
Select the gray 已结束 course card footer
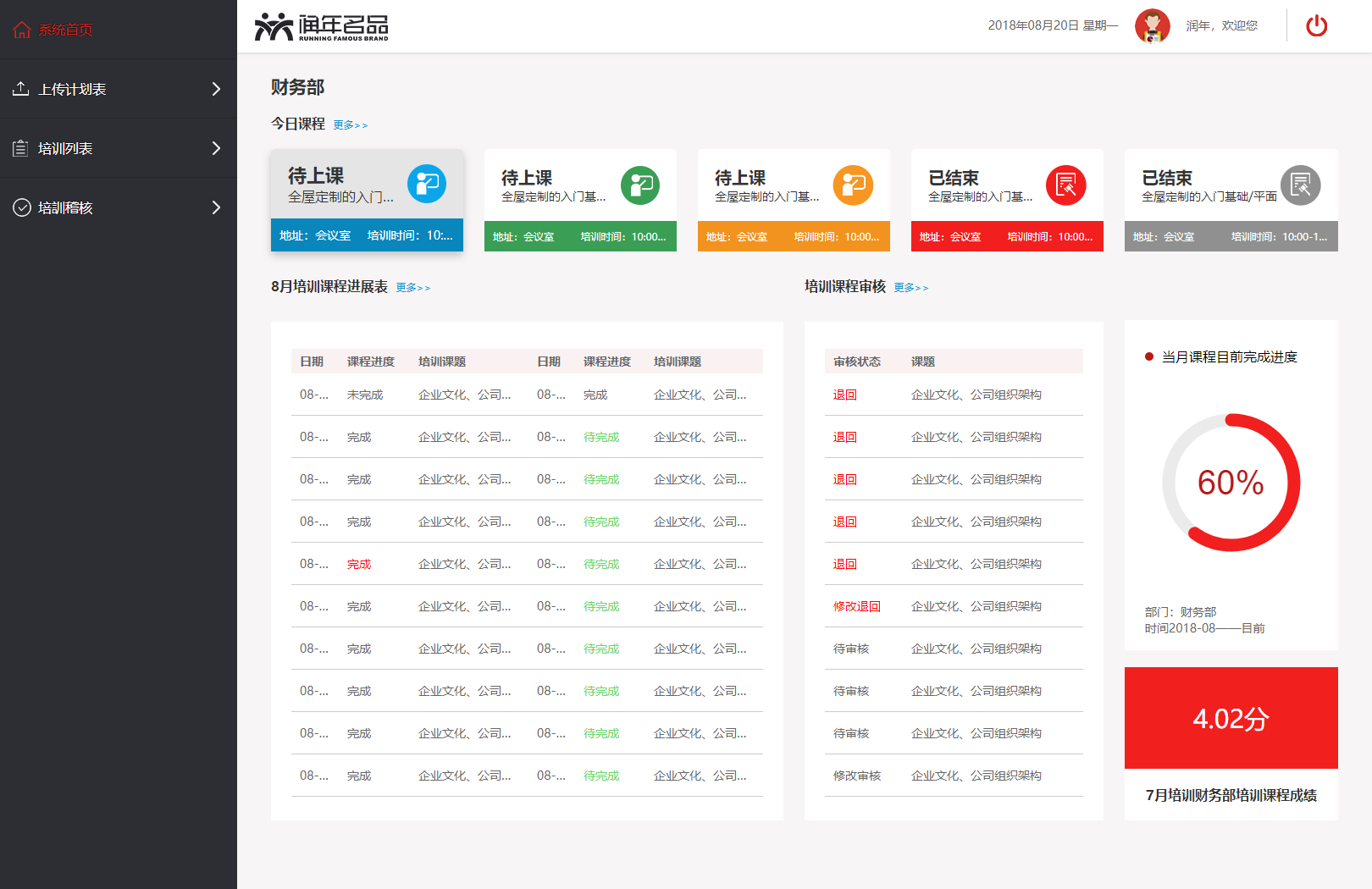pos(1231,237)
